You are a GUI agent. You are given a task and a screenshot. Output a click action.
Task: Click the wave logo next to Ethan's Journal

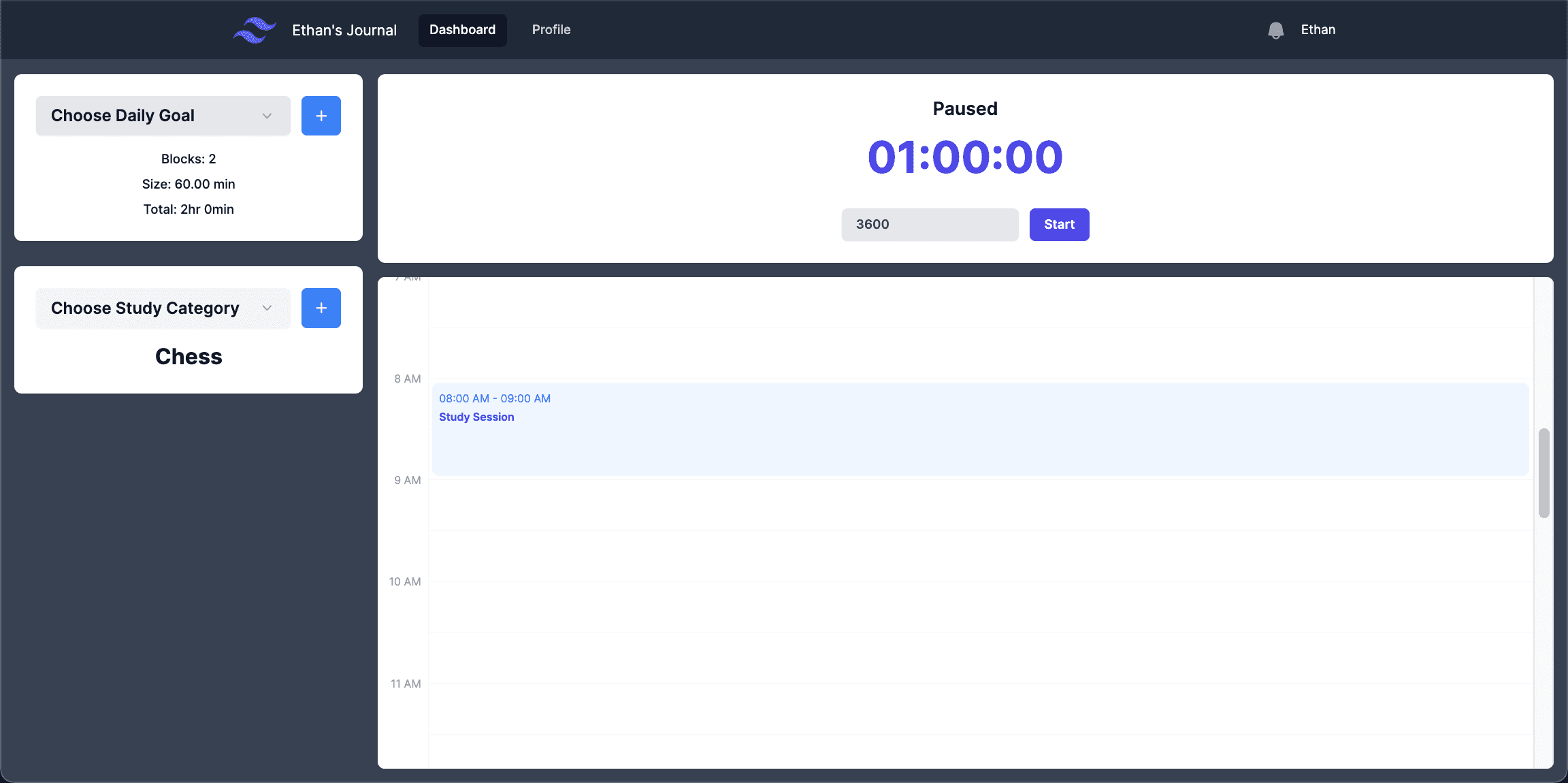click(x=255, y=29)
